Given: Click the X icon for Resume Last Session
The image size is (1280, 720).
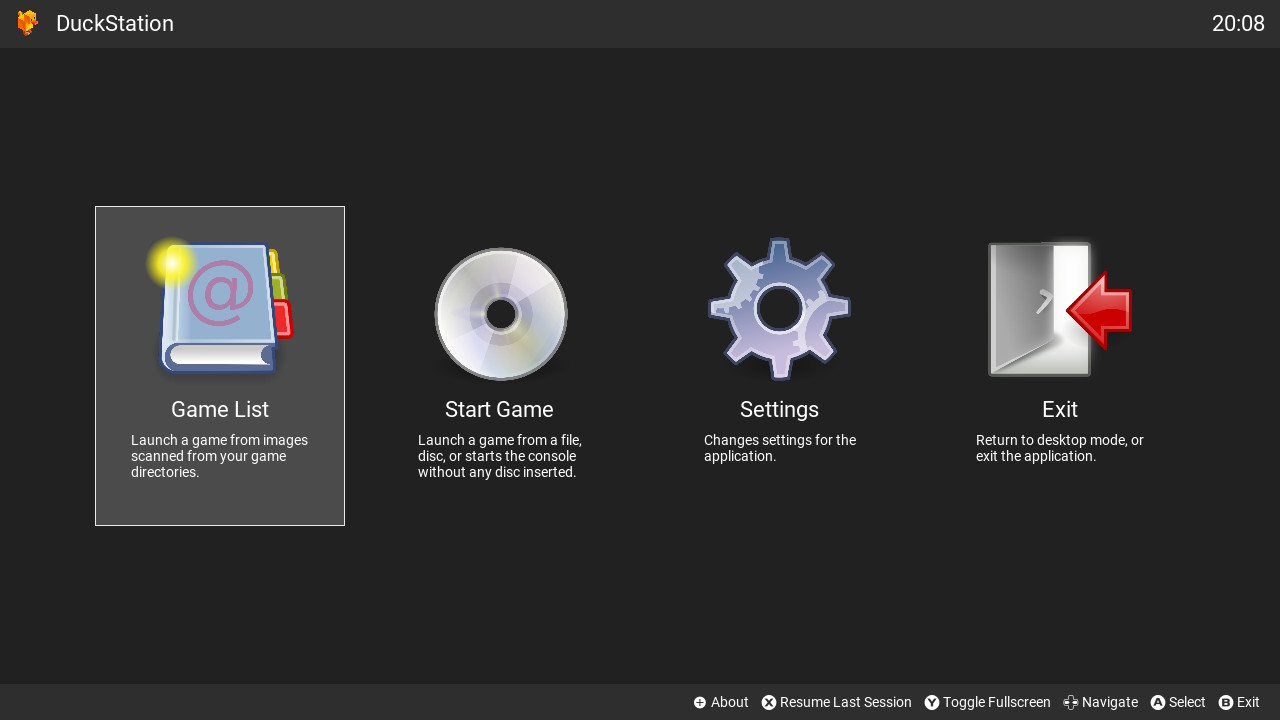Looking at the screenshot, I should point(769,702).
